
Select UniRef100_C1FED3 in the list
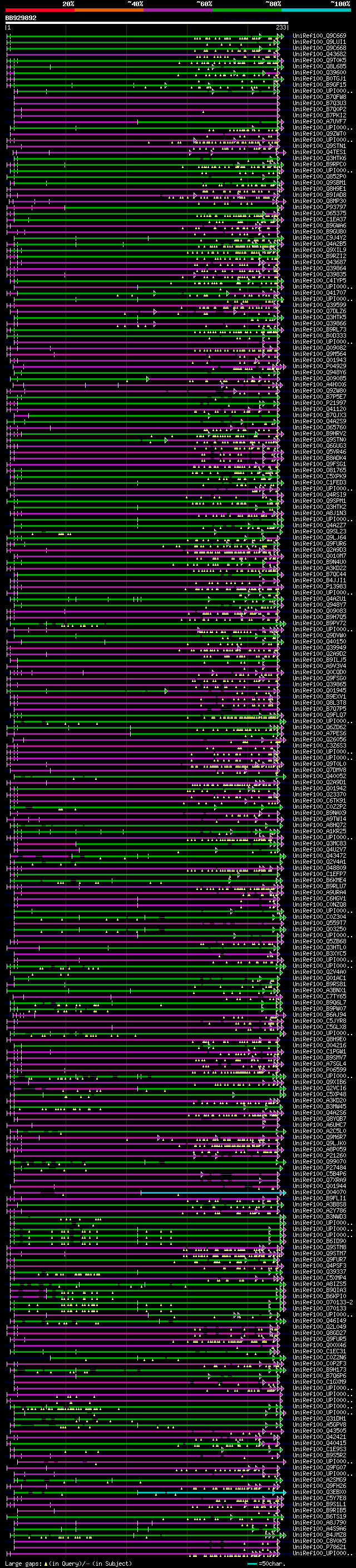[x=319, y=483]
